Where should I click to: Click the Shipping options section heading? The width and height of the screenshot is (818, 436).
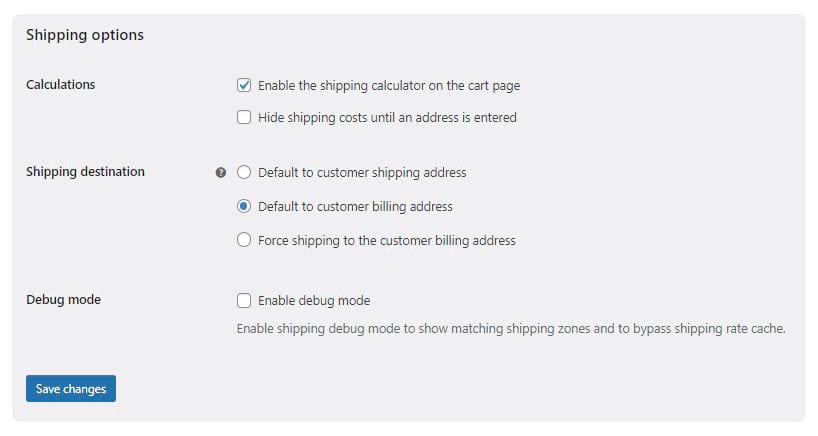85,35
